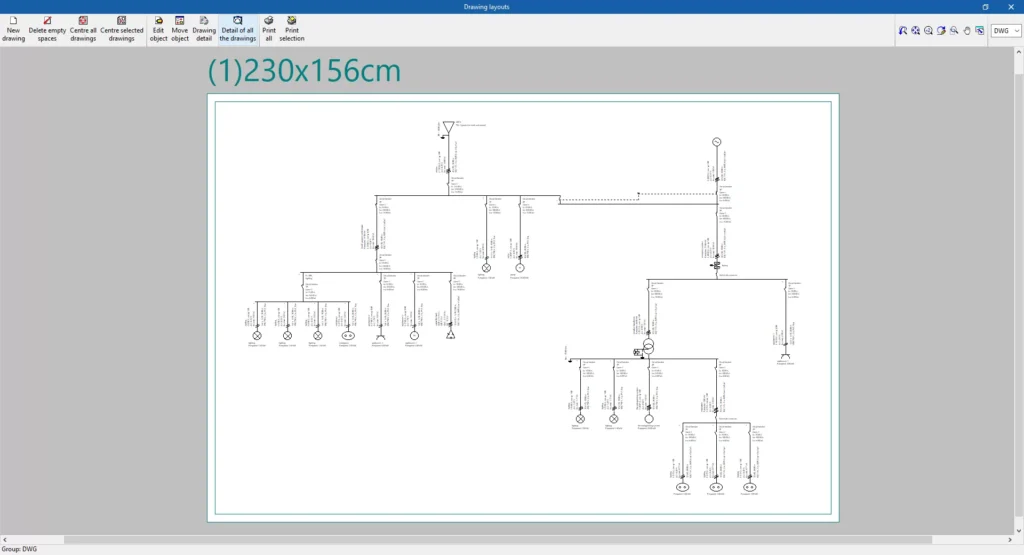Click the last view toolbar icon beside DWG
The width and height of the screenshot is (1024, 555).
click(980, 31)
